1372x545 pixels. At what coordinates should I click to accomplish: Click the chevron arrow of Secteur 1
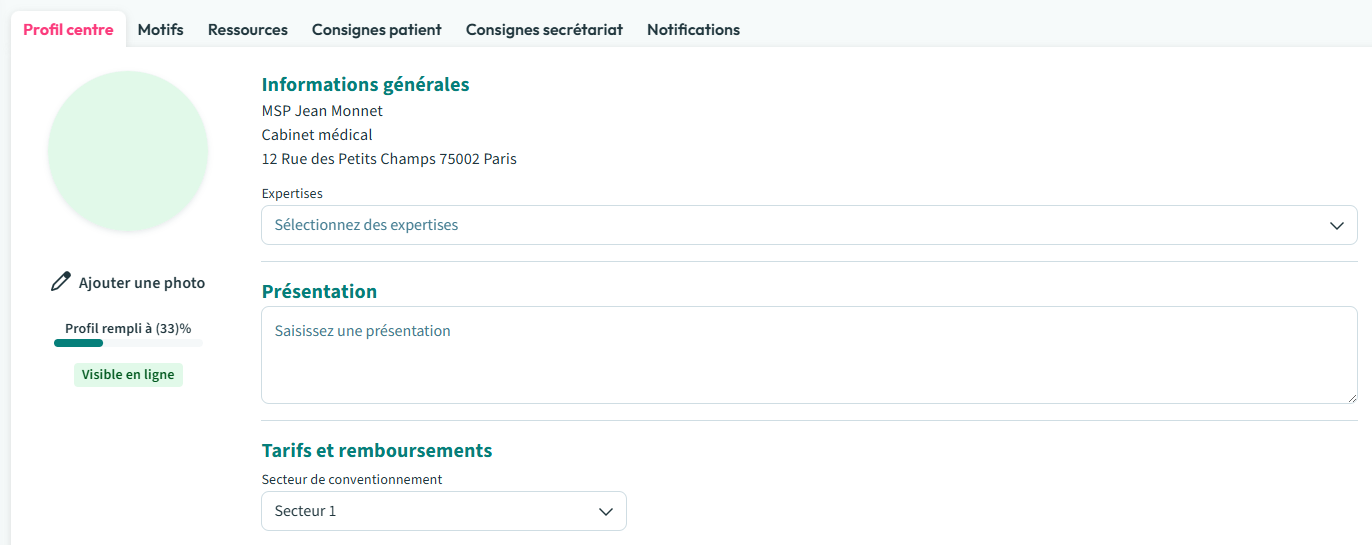[605, 511]
